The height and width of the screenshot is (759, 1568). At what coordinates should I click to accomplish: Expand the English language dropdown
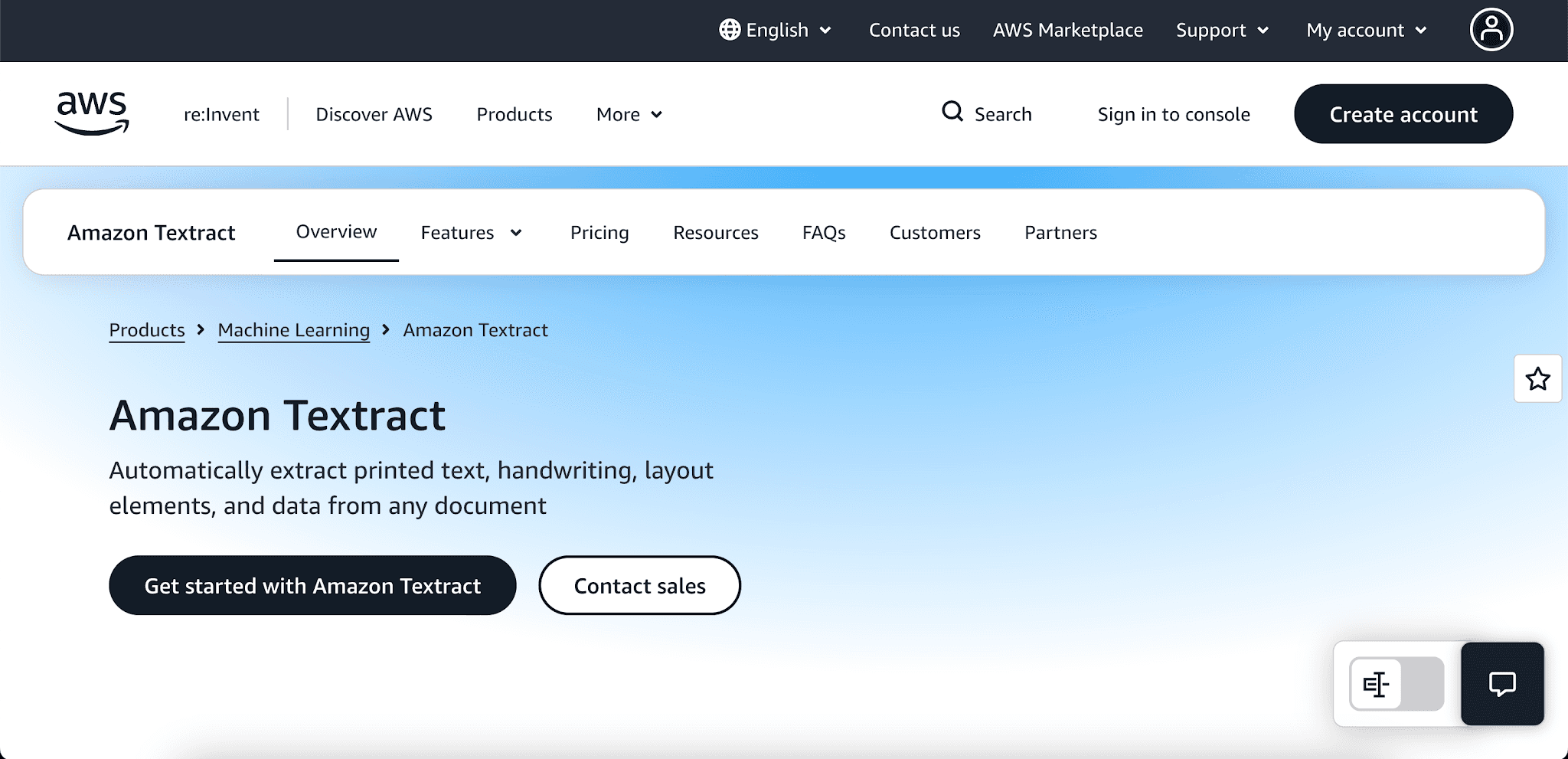(776, 30)
